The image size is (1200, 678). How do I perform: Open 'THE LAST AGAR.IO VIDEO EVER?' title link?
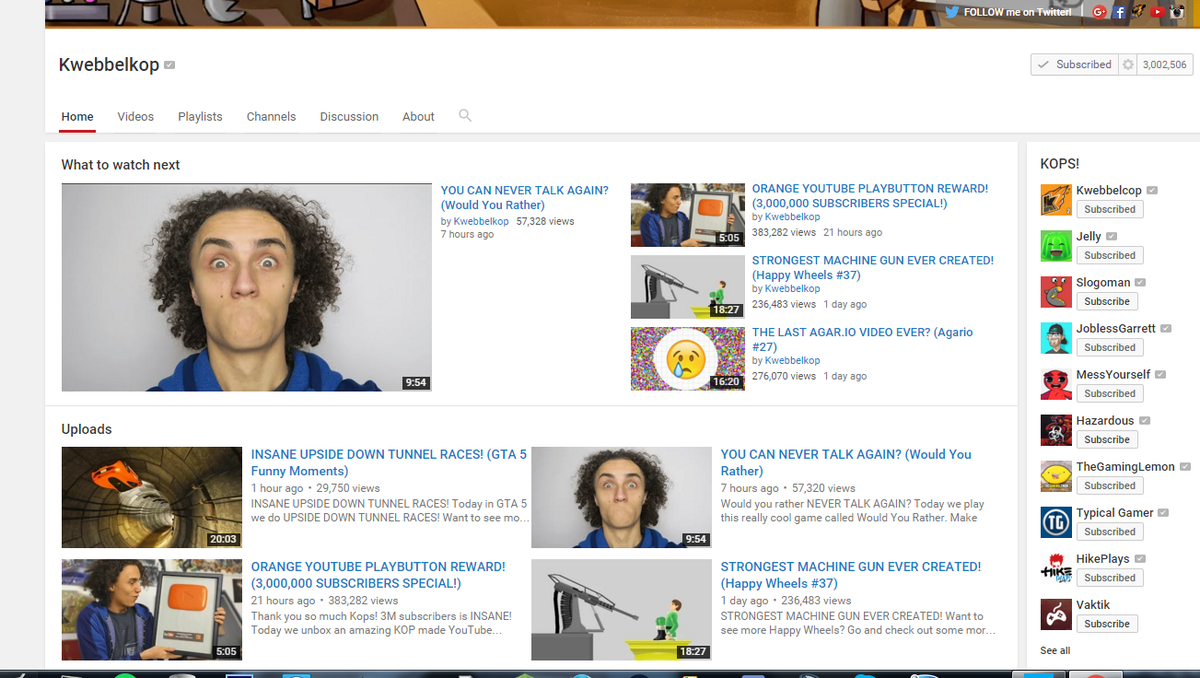(x=862, y=339)
